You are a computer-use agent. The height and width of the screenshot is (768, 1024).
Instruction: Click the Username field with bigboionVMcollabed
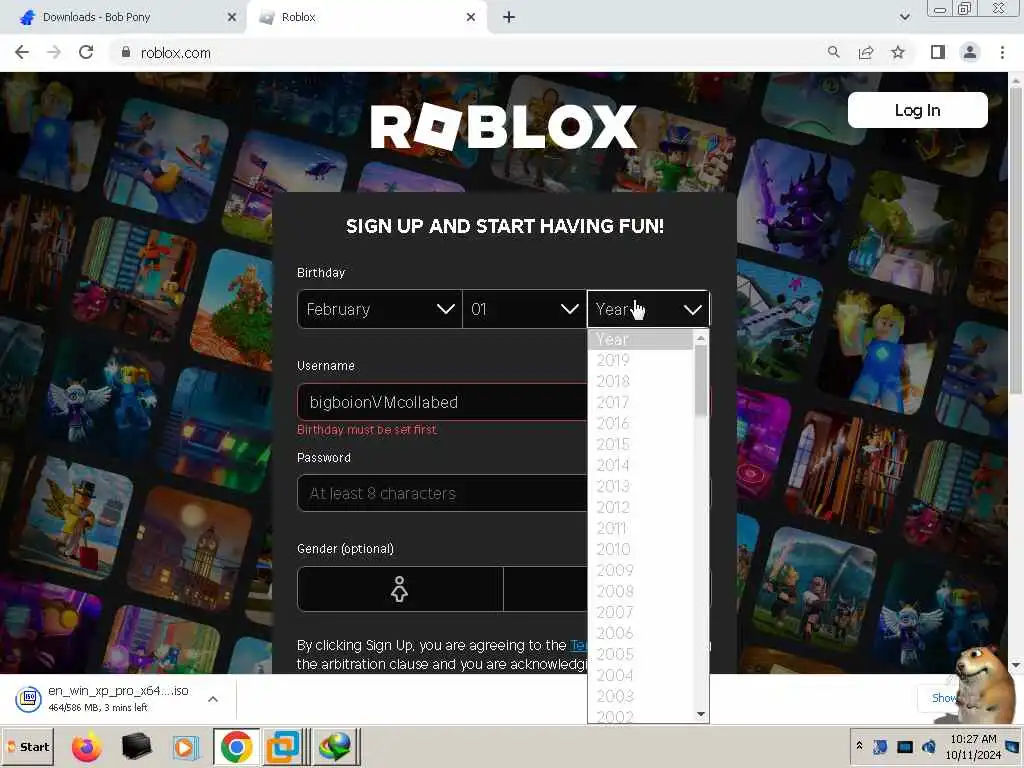[441, 402]
